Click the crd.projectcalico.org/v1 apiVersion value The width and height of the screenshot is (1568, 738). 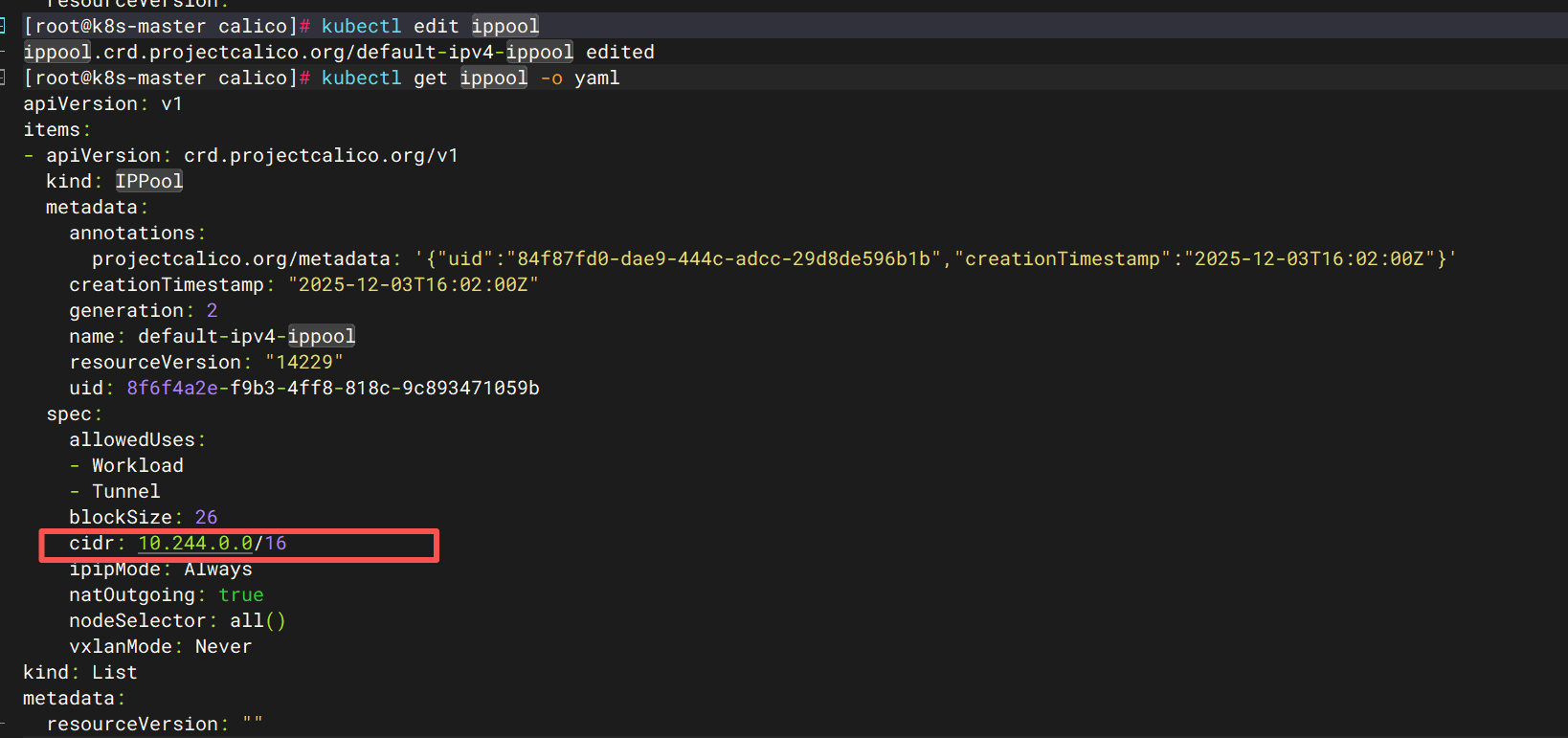click(x=321, y=155)
